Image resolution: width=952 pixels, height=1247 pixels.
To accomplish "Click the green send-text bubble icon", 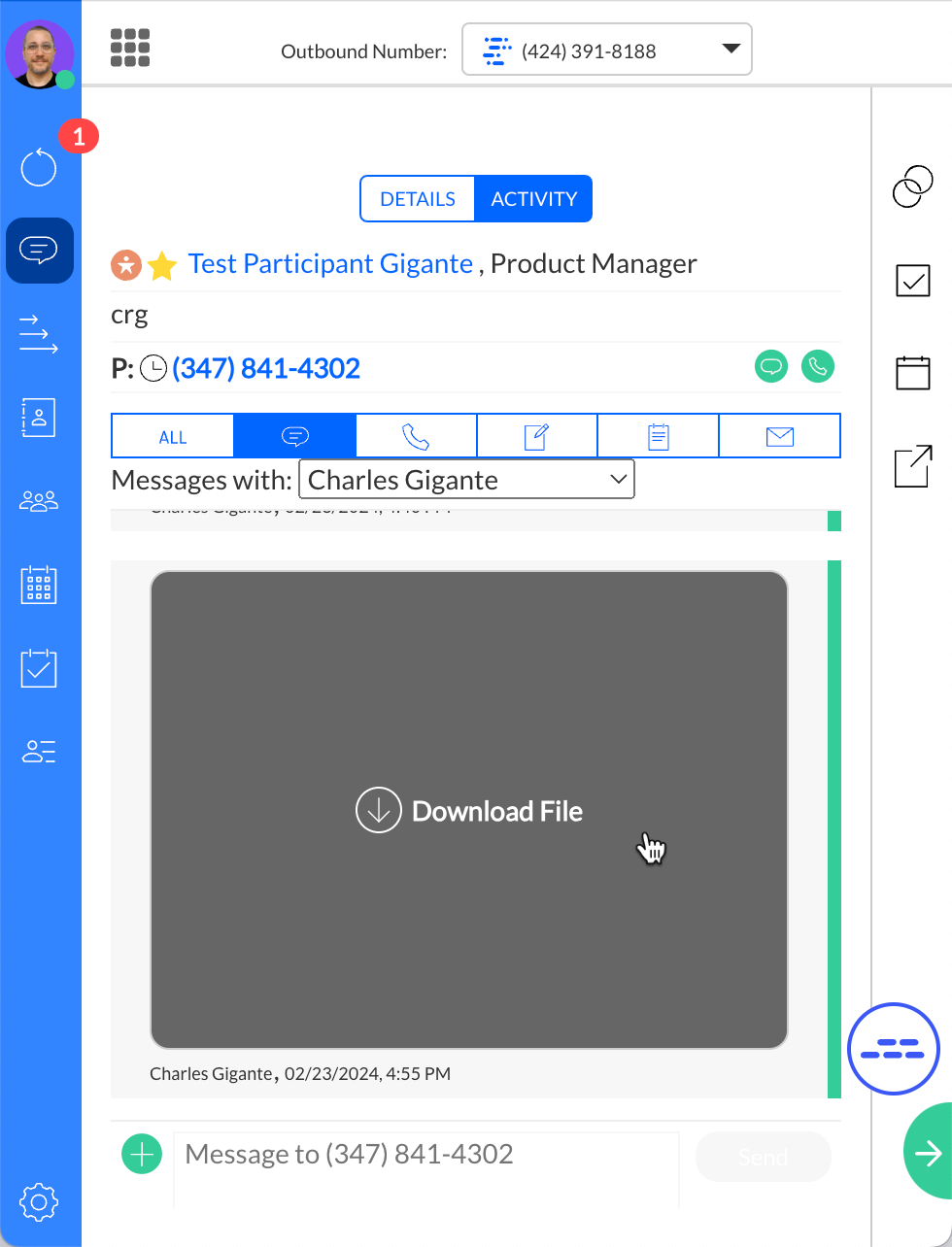I will click(x=771, y=367).
